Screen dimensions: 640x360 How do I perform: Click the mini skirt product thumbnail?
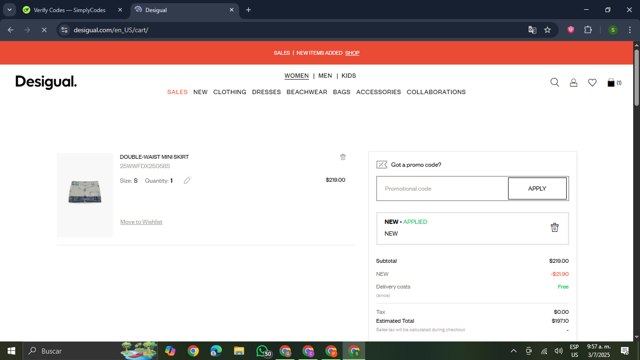click(85, 194)
